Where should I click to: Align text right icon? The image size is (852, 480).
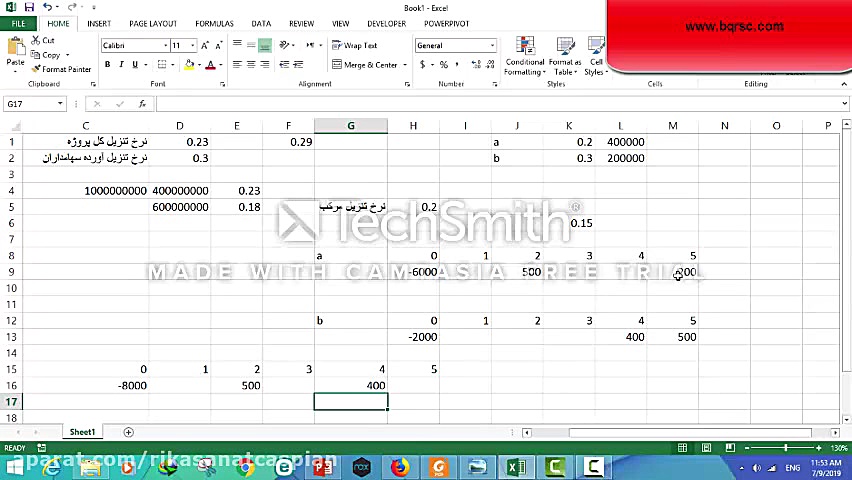pyautogui.click(x=265, y=64)
